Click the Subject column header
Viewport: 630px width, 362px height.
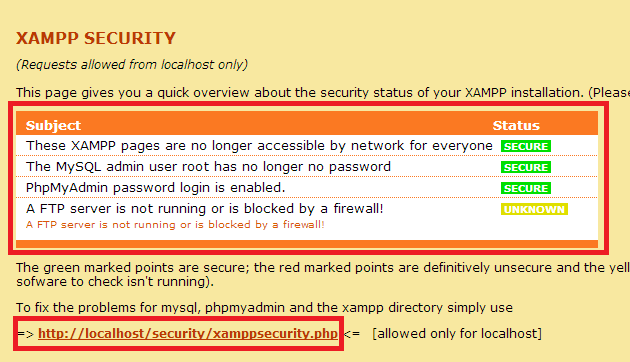[53, 125]
